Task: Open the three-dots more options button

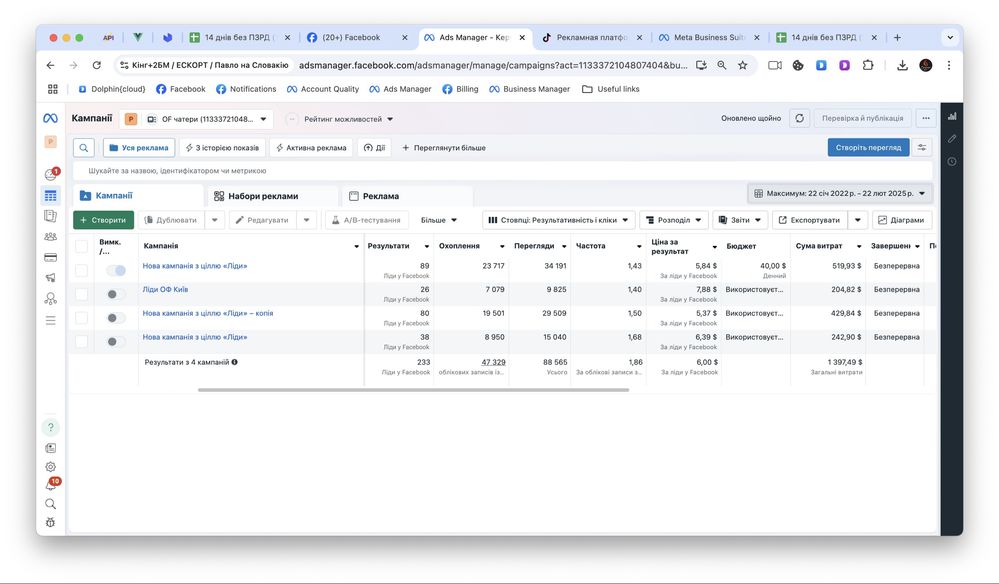Action: [926, 118]
